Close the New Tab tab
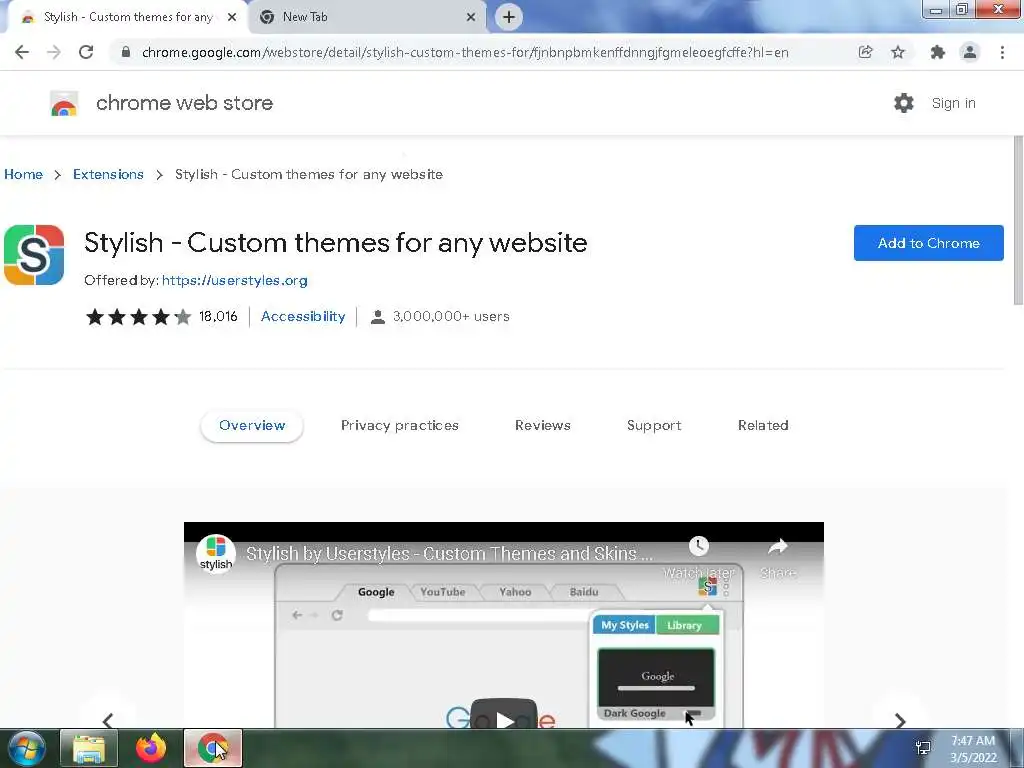 [471, 17]
